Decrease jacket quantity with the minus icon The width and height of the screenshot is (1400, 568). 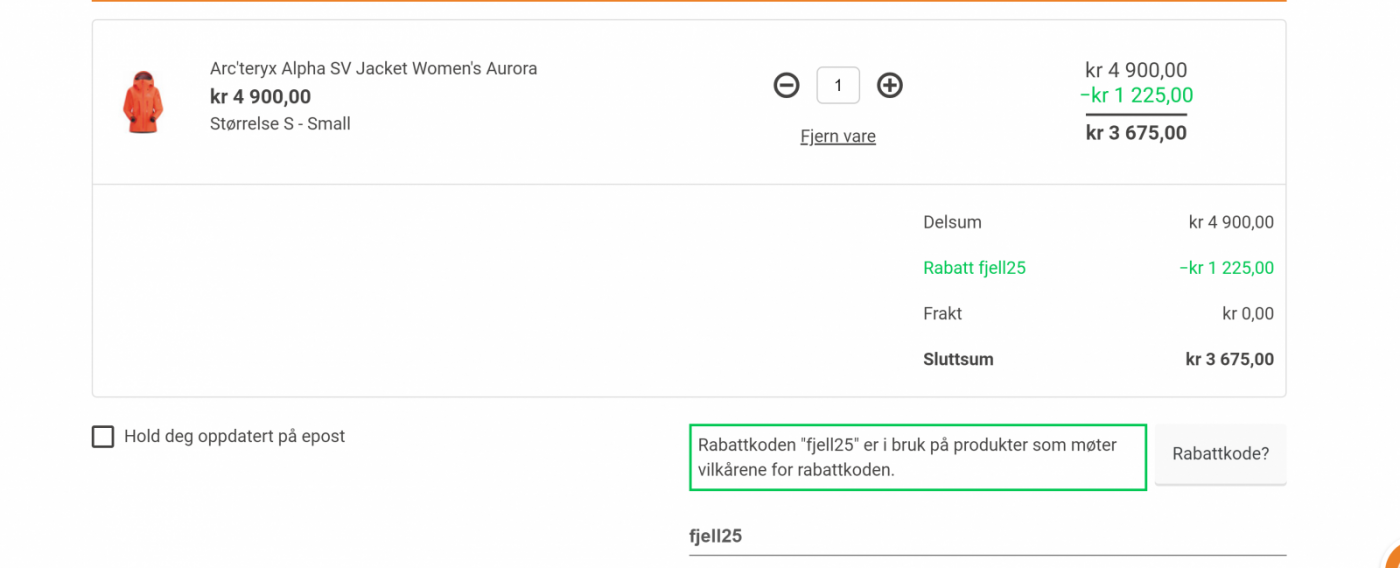[x=787, y=86]
